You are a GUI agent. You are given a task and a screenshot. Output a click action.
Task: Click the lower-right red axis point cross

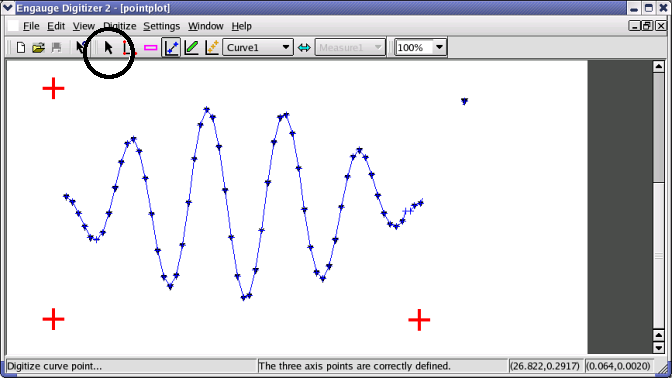pos(419,320)
